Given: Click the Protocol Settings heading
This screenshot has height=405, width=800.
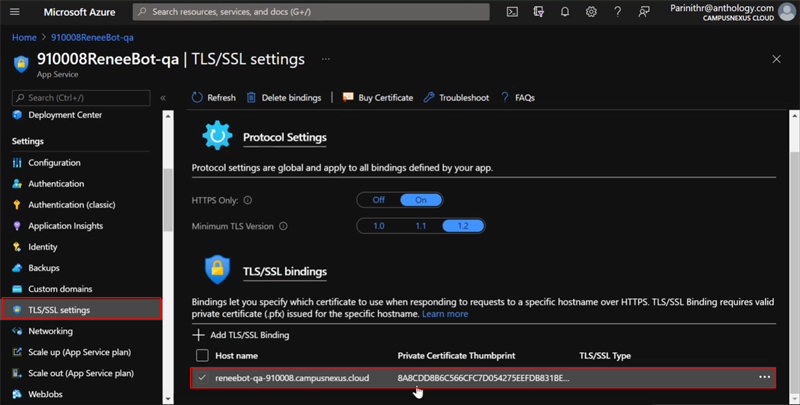Looking at the screenshot, I should point(285,137).
